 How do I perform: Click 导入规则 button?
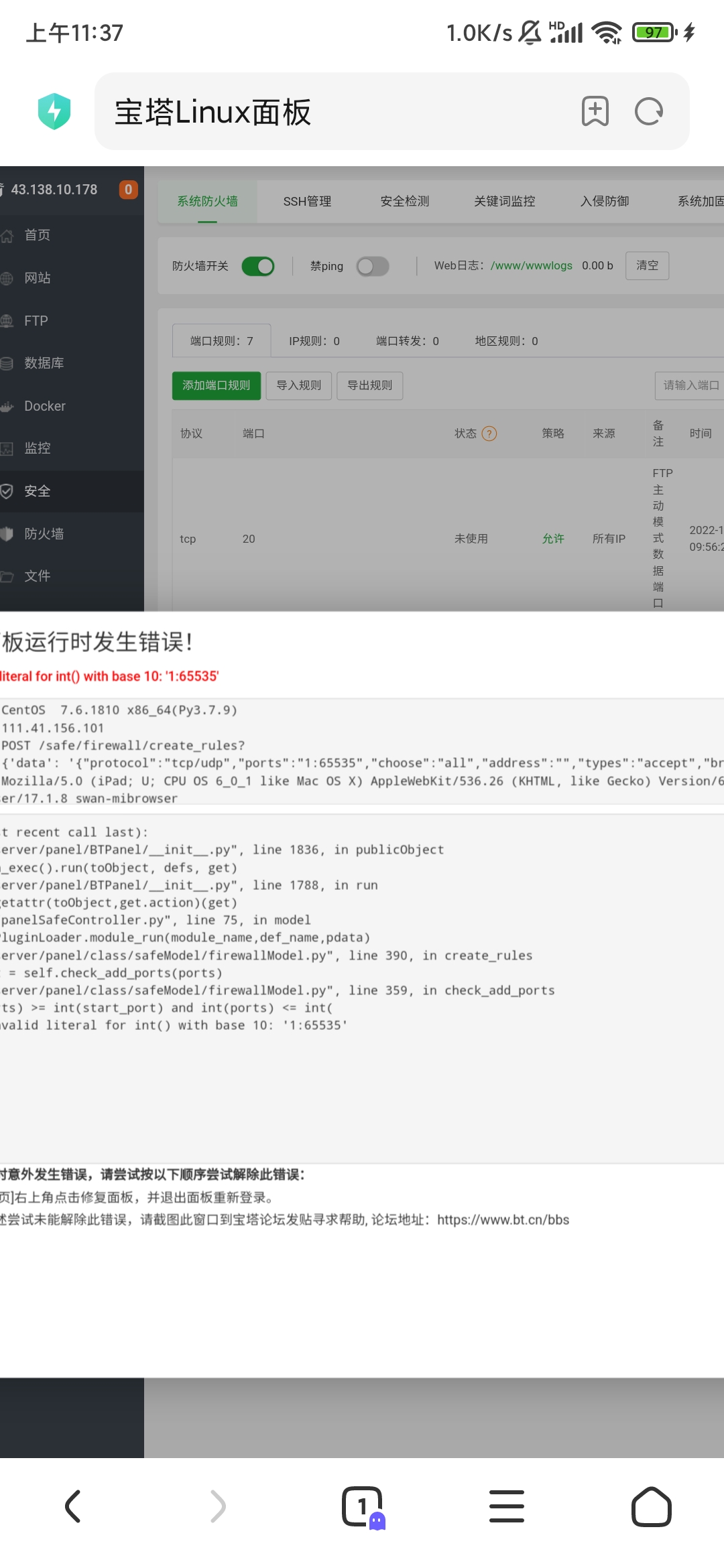(x=299, y=386)
